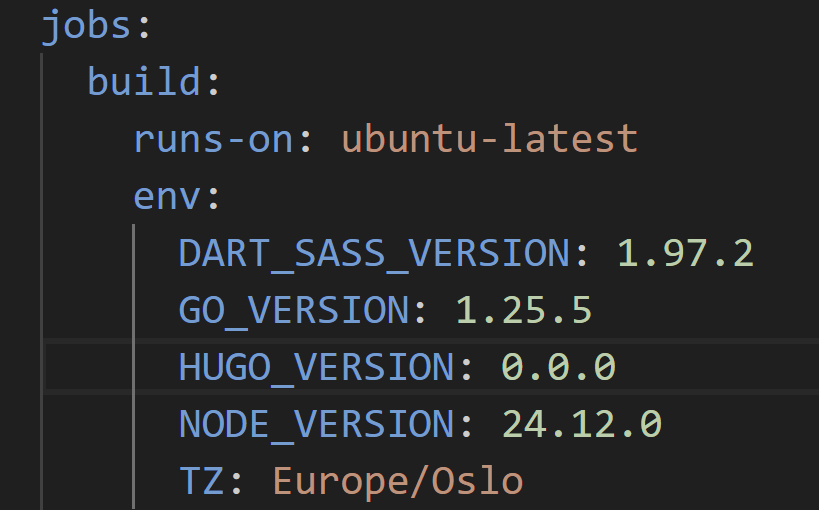Image resolution: width=819 pixels, height=510 pixels.
Task: Click the NODE_VERSION variable name
Action: [x=317, y=424]
